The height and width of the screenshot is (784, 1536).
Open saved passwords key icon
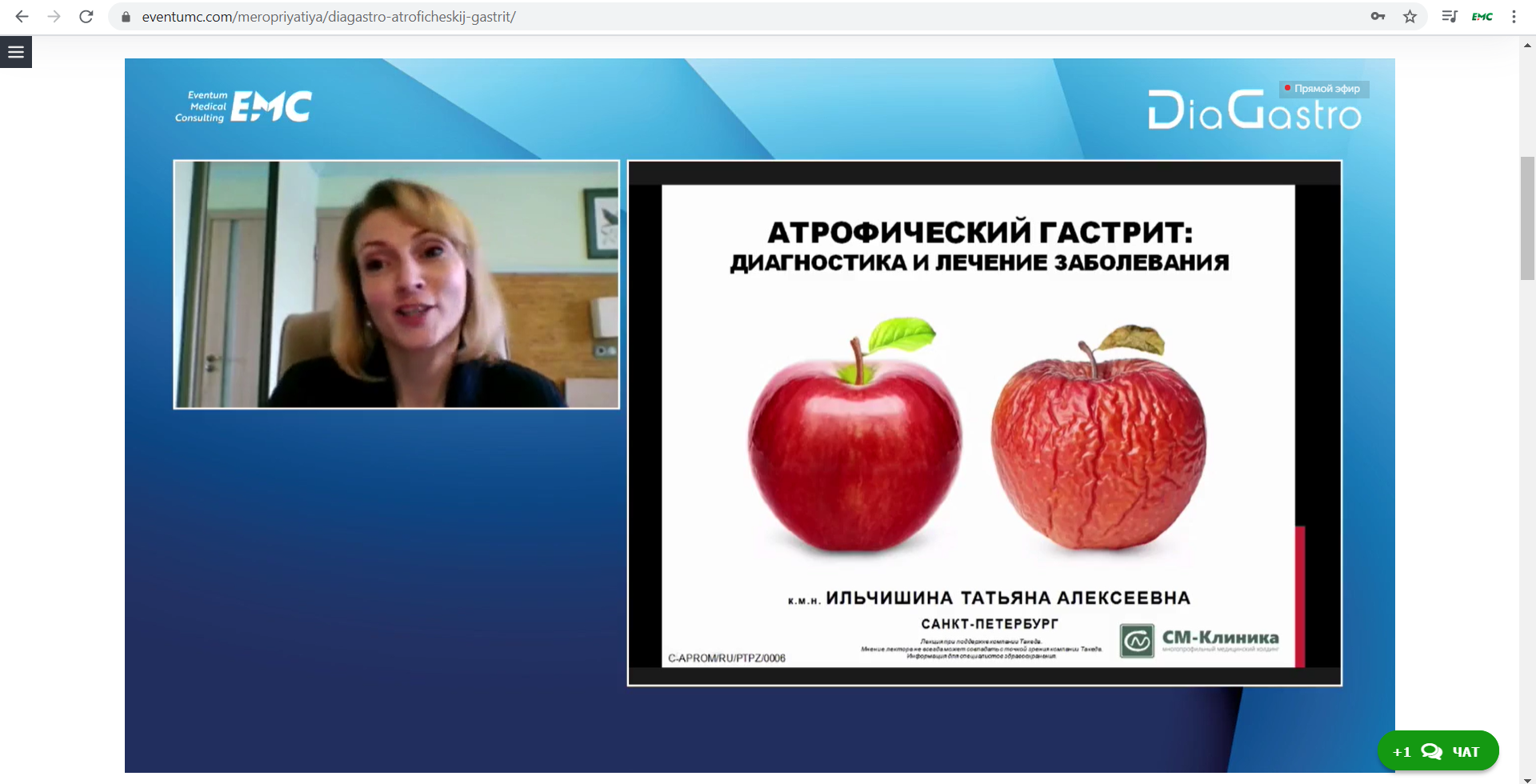click(1378, 17)
